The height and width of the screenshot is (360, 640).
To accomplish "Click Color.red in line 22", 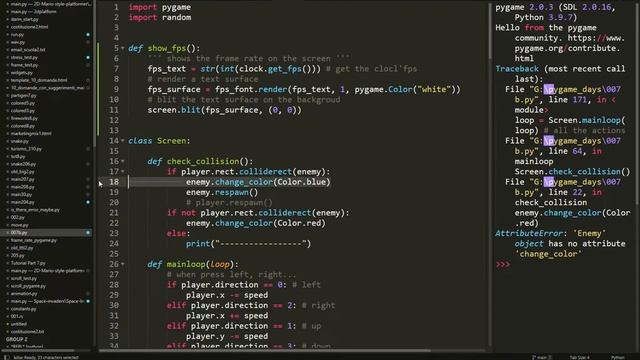I will point(299,223).
